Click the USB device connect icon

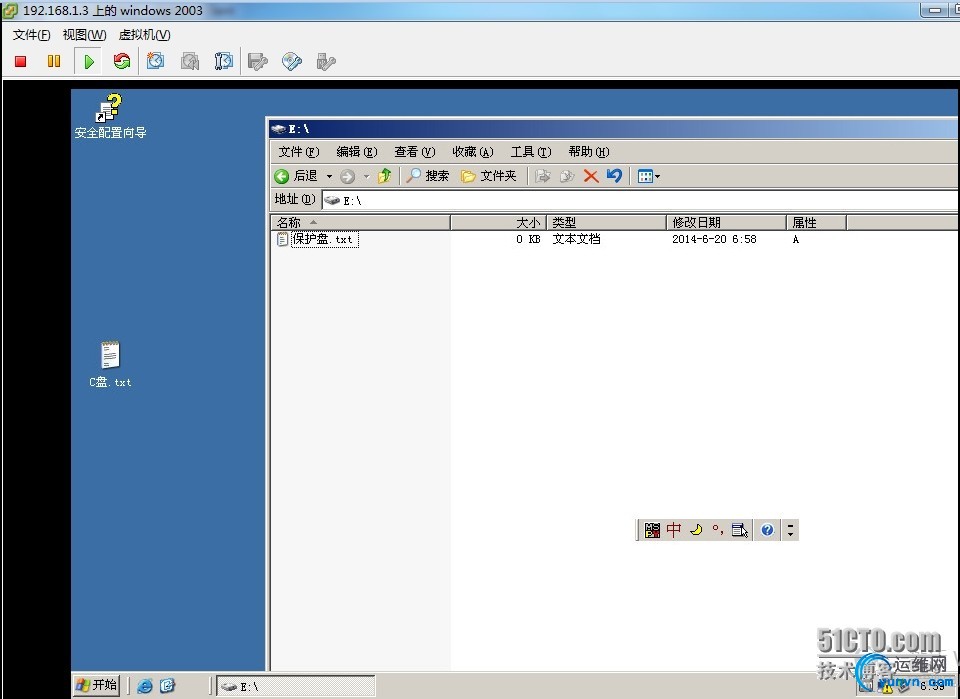coord(326,61)
